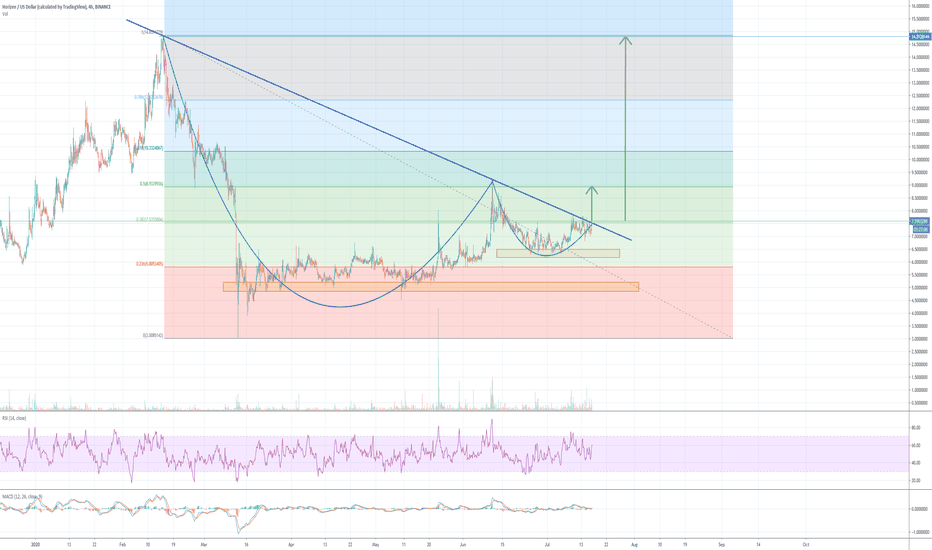Image resolution: width=932 pixels, height=550 pixels.
Task: Select the 0.5 Fibonacci level label
Action: tap(152, 184)
